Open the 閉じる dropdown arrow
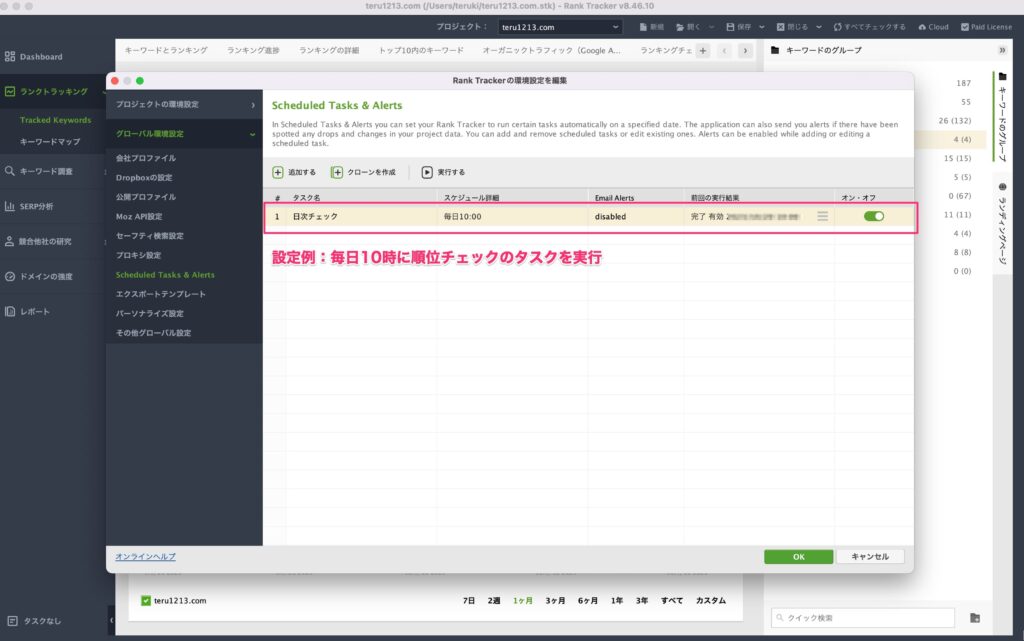 tap(819, 27)
